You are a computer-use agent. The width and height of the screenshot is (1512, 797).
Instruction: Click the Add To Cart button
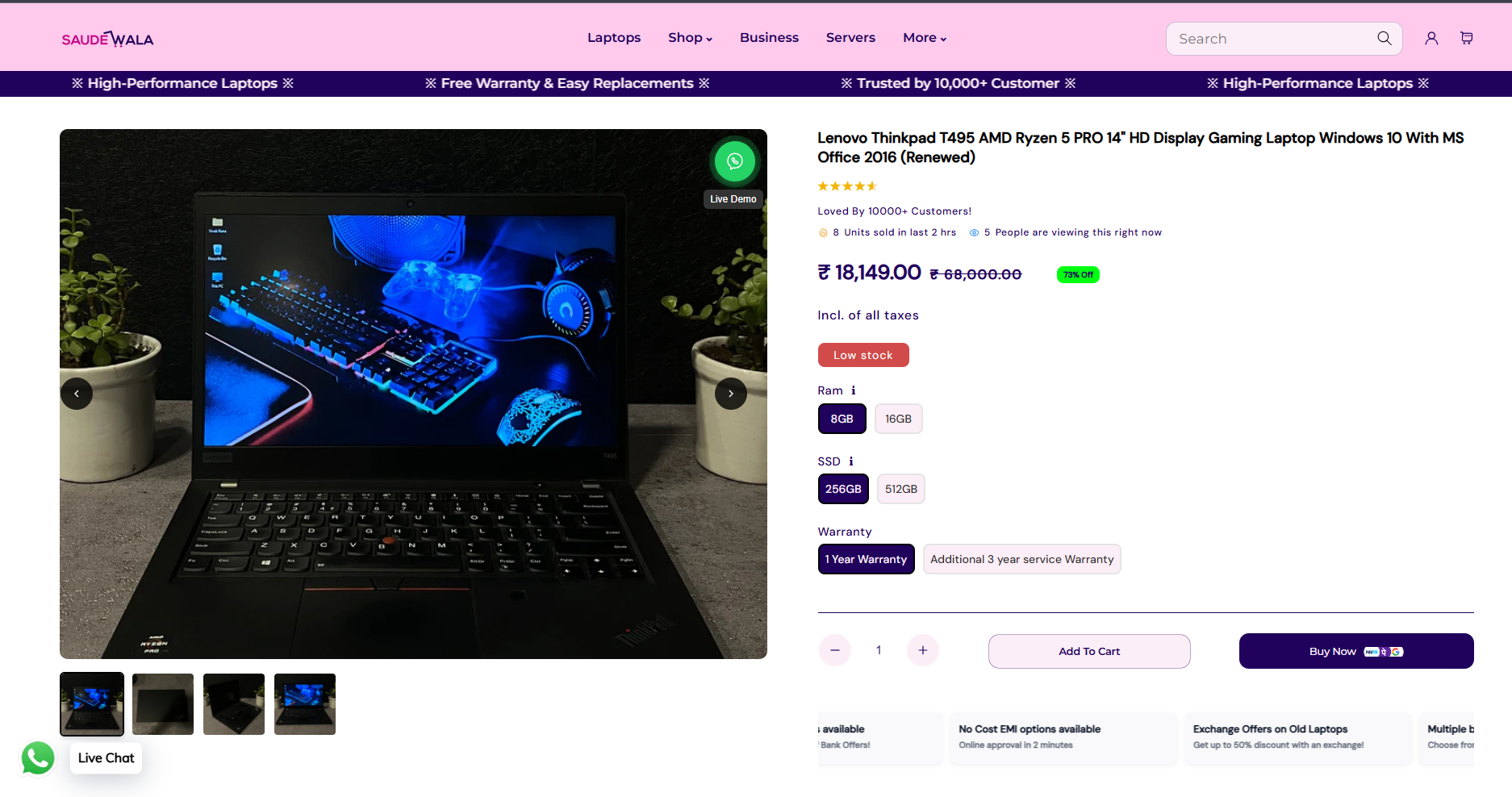pos(1089,651)
